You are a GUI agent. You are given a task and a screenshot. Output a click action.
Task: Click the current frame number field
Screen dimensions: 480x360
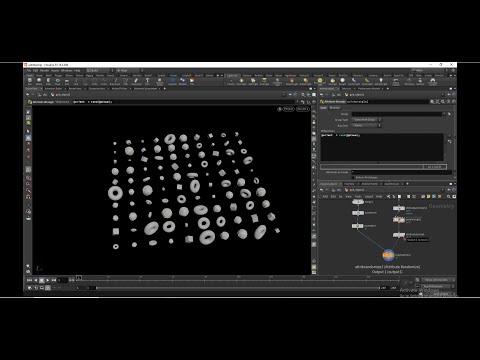63,280
